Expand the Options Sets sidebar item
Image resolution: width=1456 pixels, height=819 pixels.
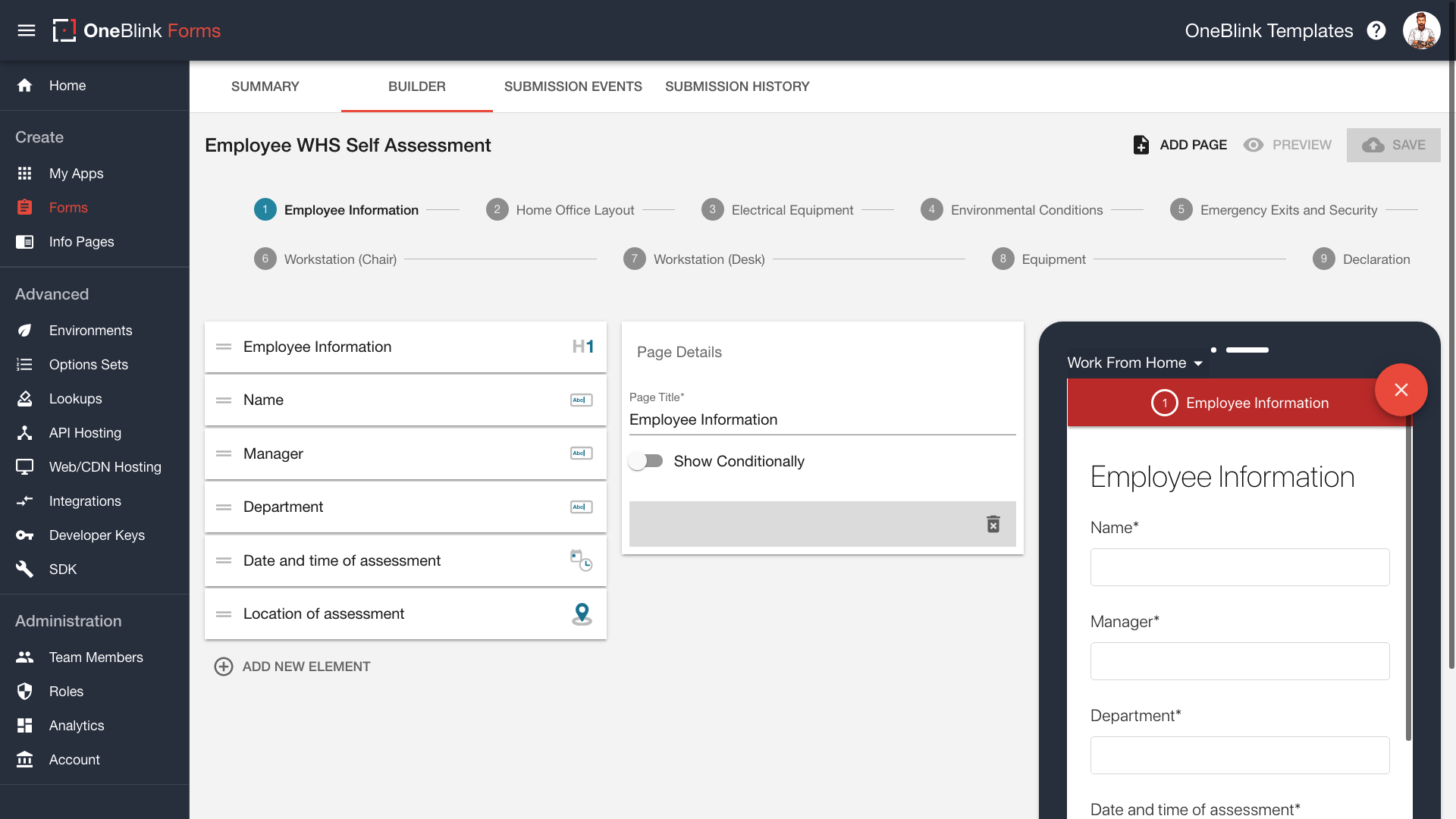pos(89,365)
